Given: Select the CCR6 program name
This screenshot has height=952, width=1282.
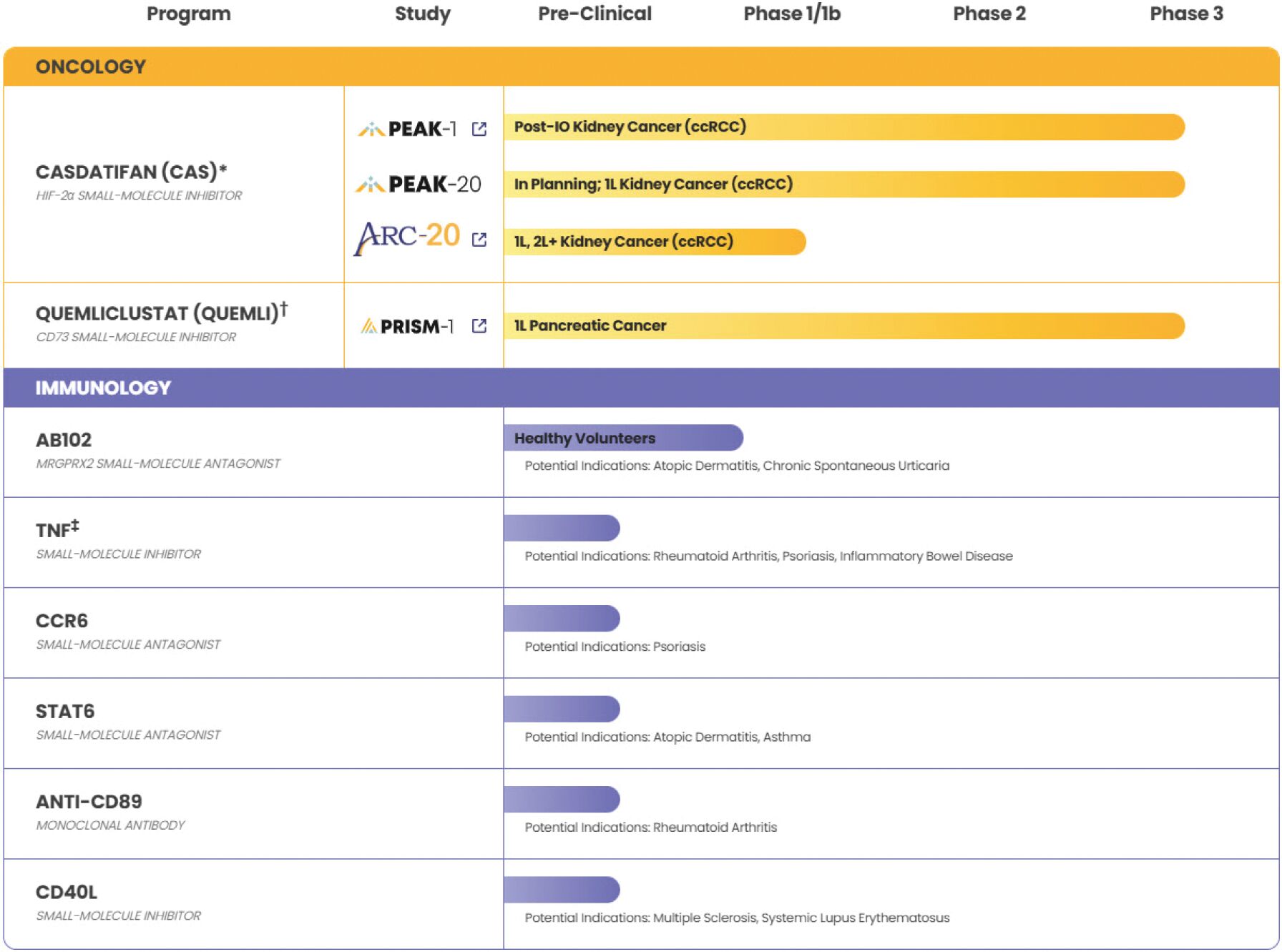Looking at the screenshot, I should point(62,621).
